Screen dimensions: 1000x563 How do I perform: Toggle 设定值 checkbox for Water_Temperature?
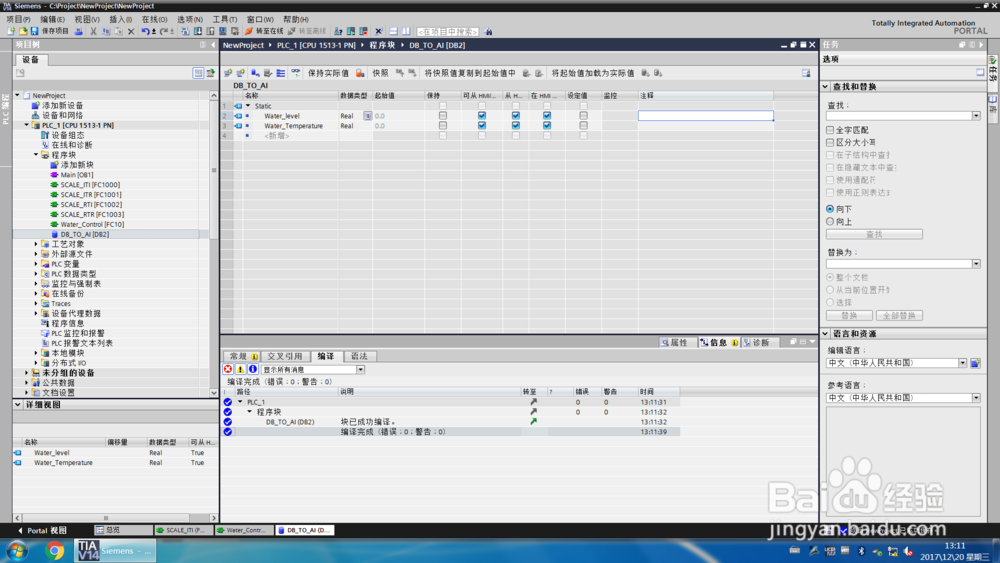click(x=583, y=126)
